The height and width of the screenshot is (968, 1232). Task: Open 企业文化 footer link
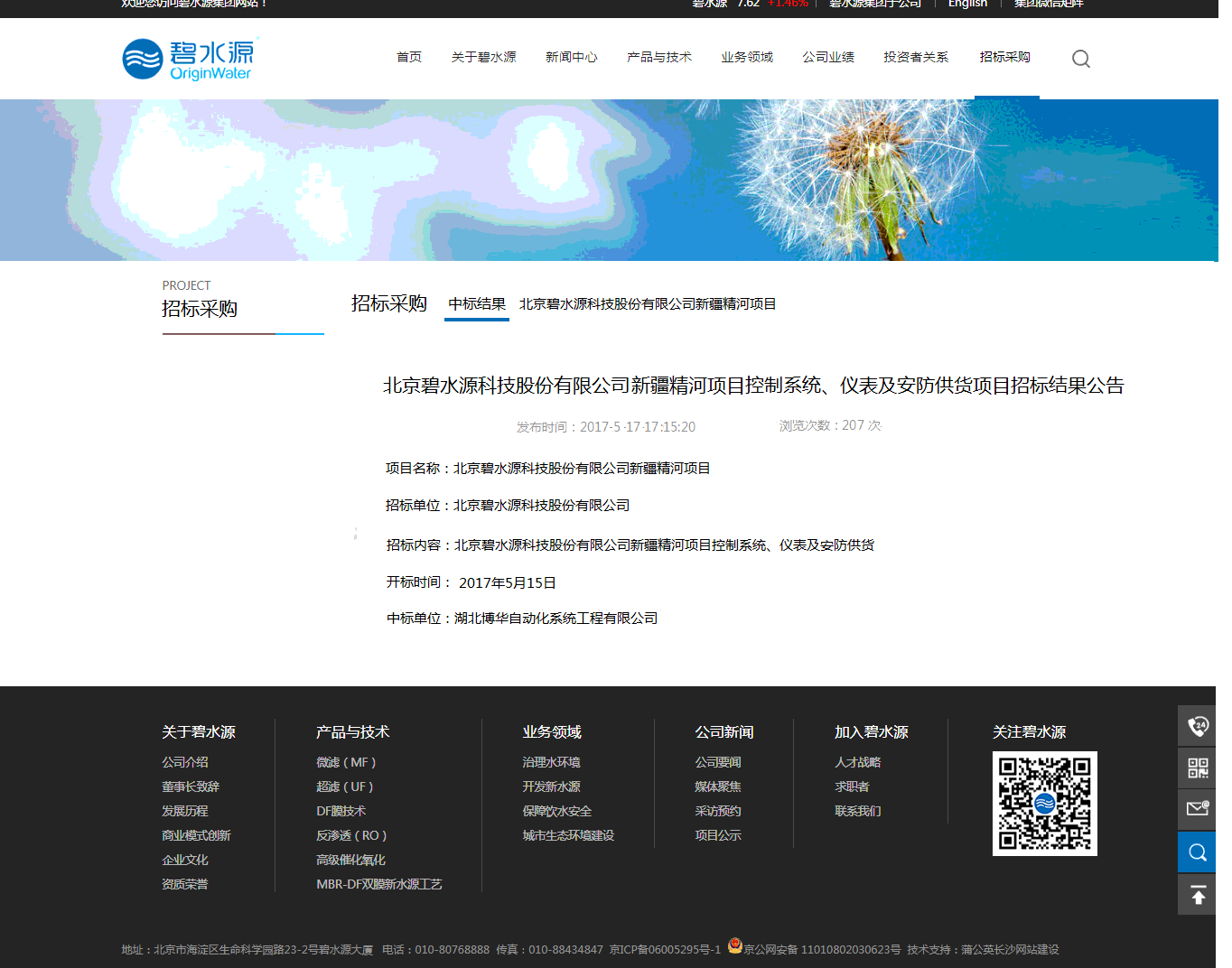pos(185,860)
